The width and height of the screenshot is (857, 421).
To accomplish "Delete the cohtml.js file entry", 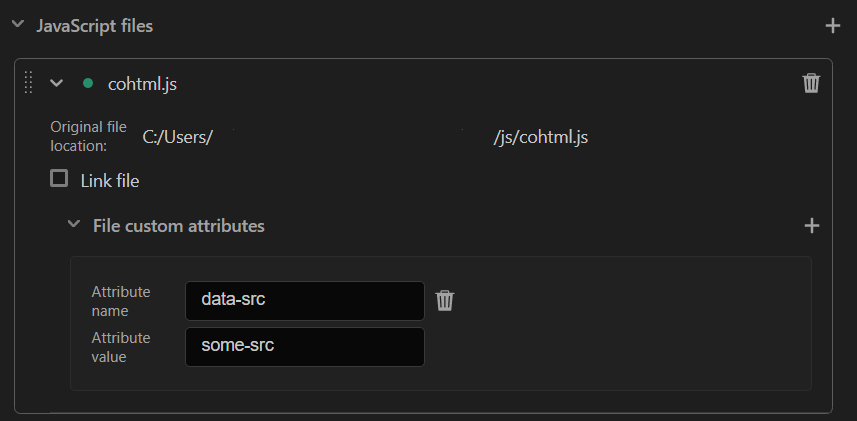I will (811, 83).
